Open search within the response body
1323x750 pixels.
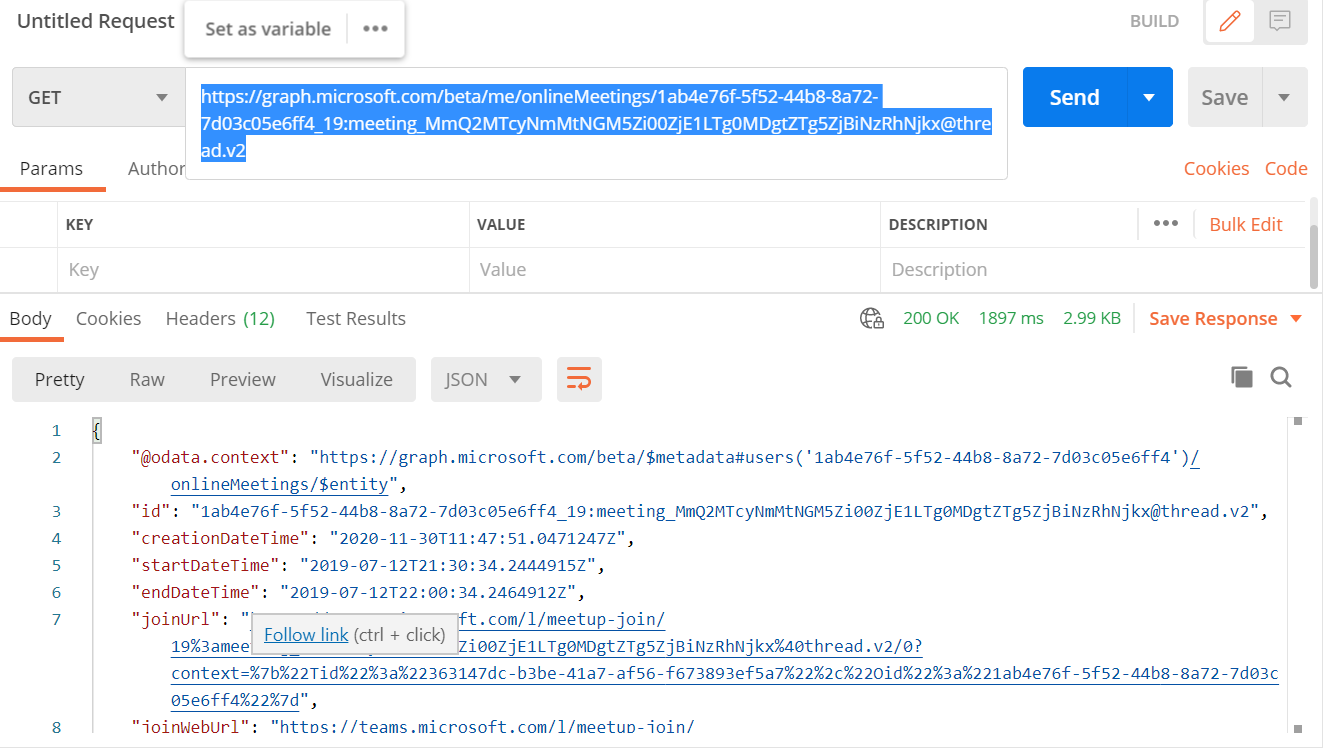point(1281,377)
